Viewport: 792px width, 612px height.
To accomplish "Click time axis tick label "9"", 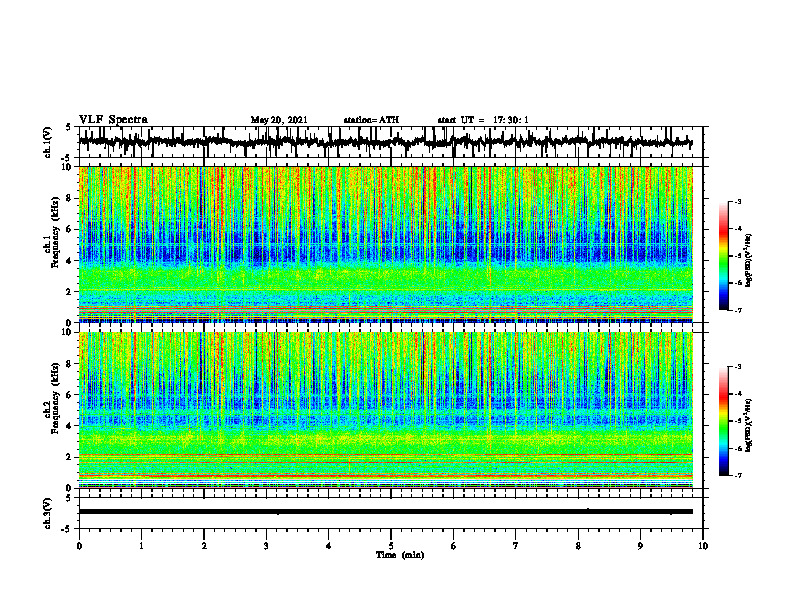I will click(640, 546).
